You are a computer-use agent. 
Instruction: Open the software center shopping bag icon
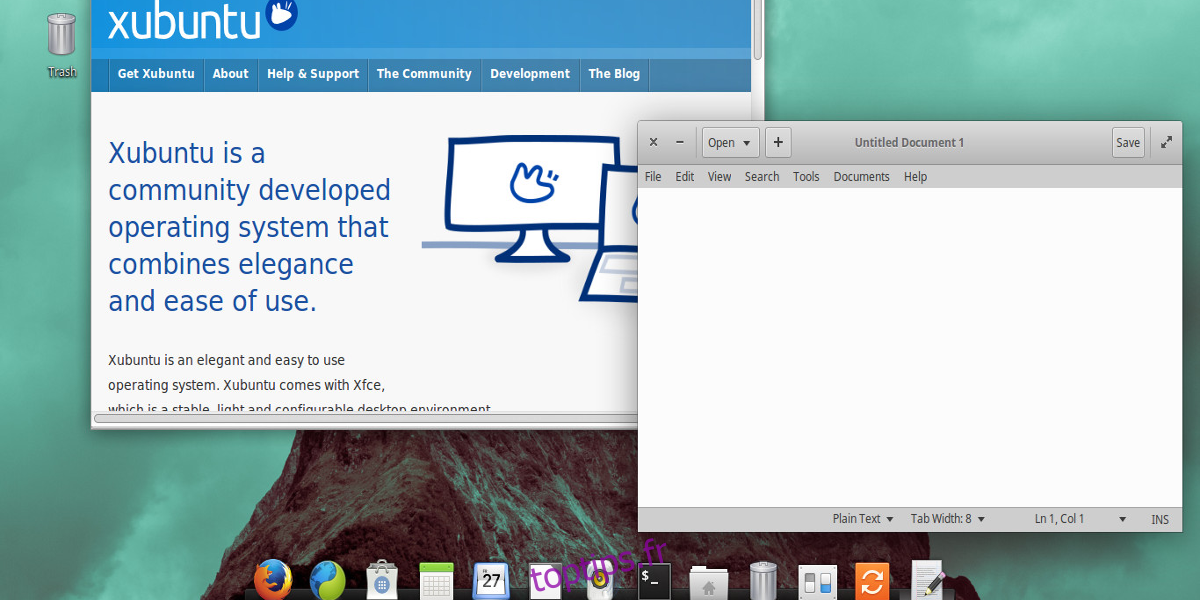pos(383,581)
